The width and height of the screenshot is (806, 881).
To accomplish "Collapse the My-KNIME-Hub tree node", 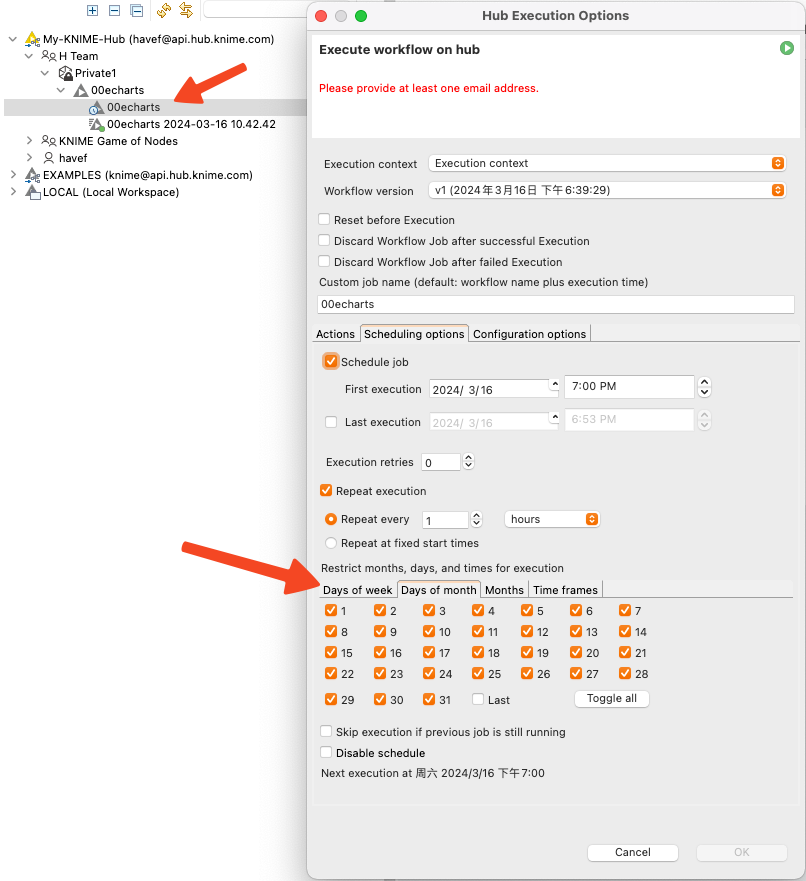I will 12,39.
